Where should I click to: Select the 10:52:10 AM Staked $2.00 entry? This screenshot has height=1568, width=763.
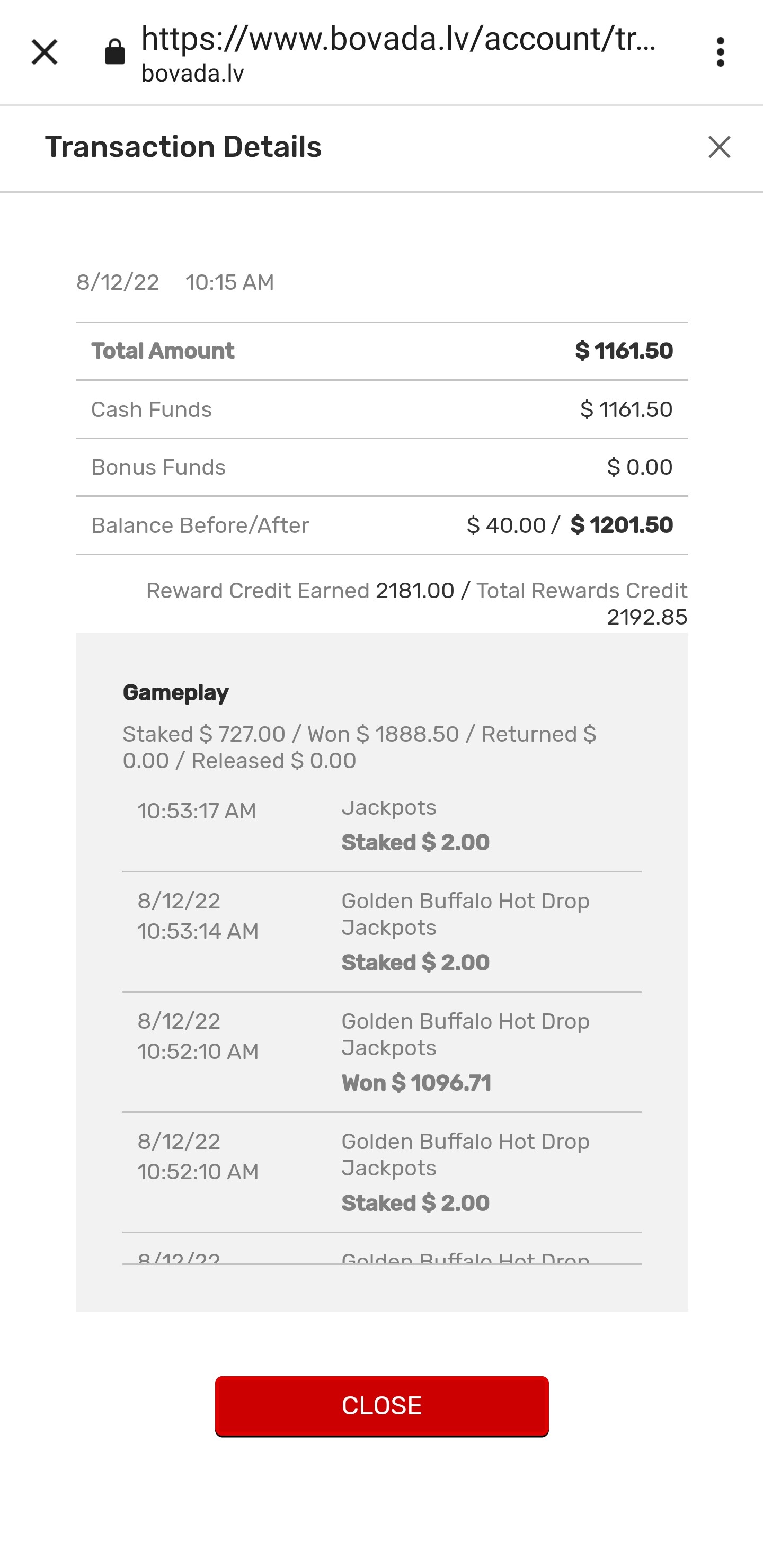coord(382,1172)
